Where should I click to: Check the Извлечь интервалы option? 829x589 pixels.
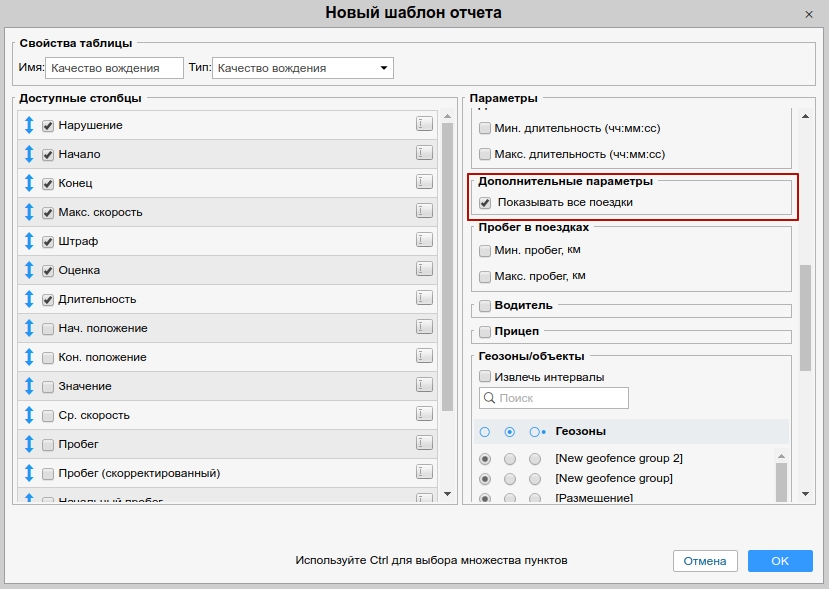coord(485,377)
